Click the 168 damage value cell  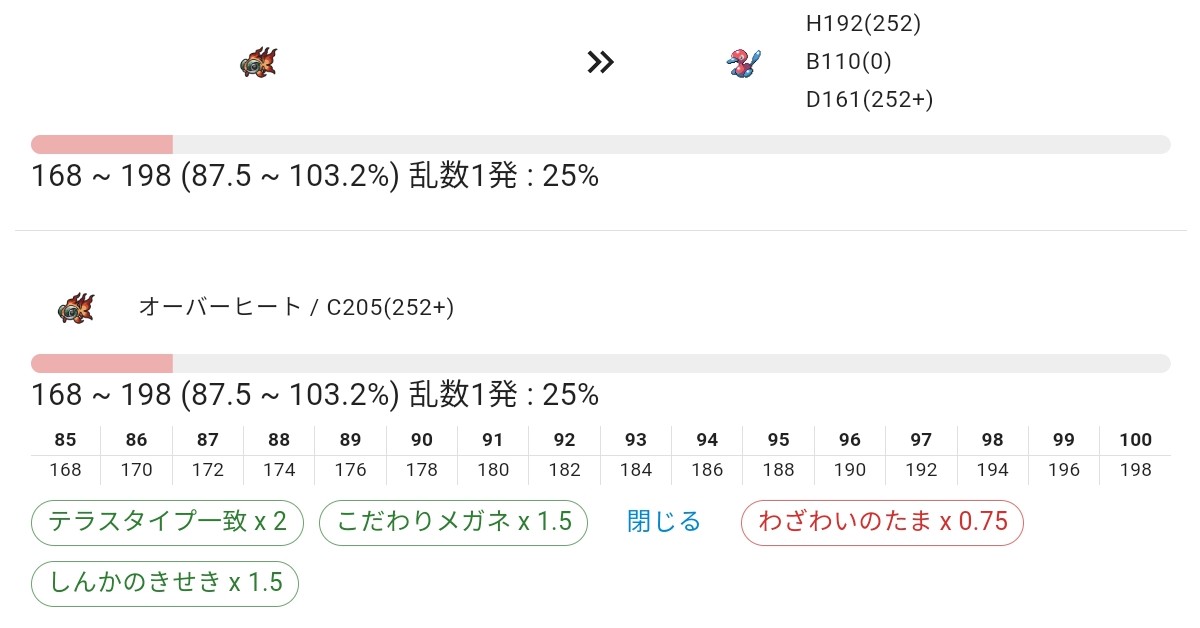pos(66,470)
